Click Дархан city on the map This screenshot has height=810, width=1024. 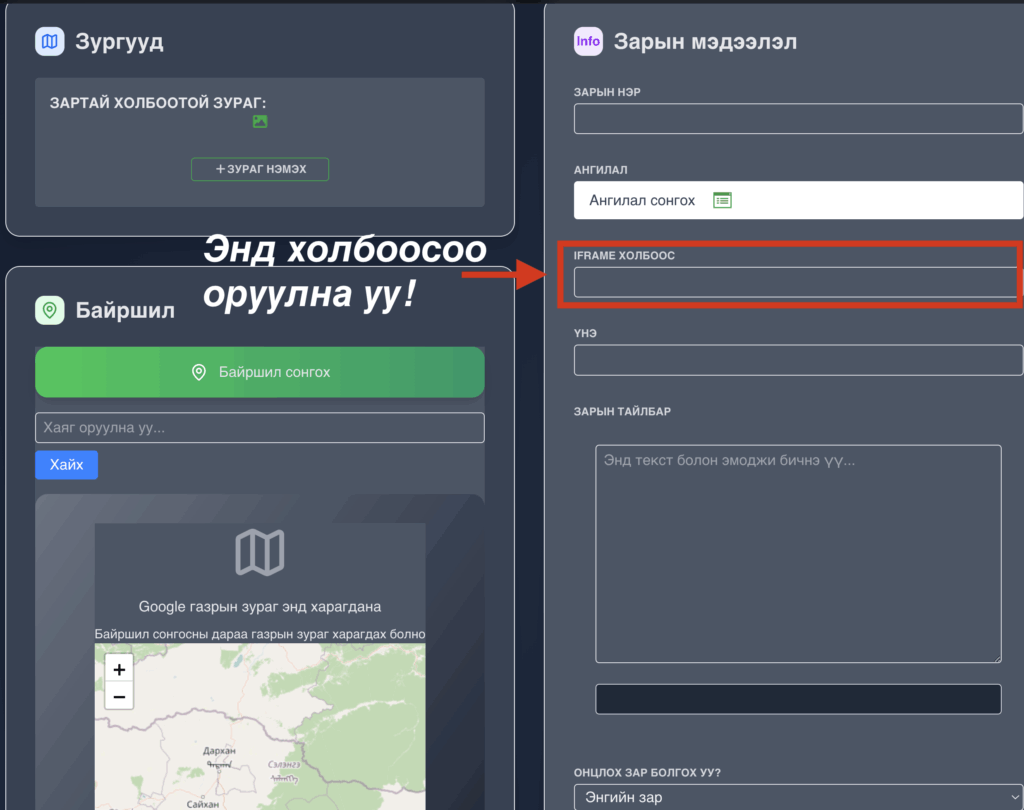tap(218, 751)
